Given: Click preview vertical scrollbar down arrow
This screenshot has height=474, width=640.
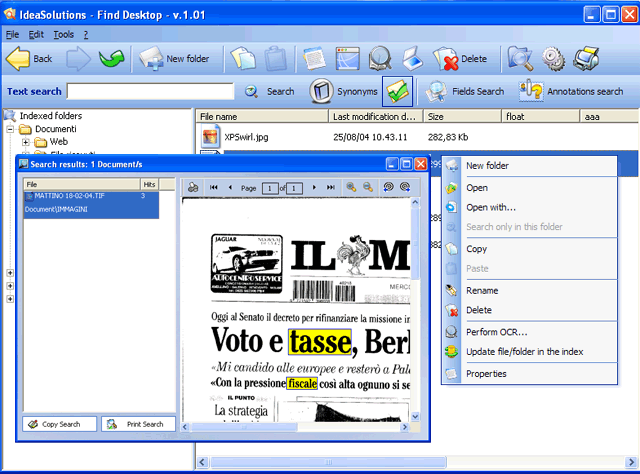Looking at the screenshot, I should tap(415, 416).
